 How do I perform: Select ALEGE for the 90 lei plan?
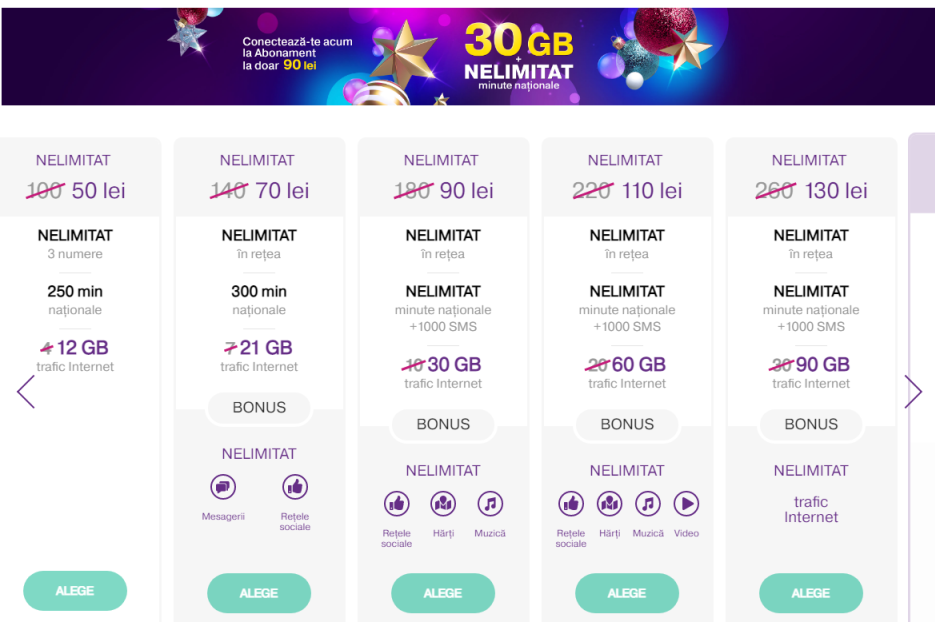443,593
